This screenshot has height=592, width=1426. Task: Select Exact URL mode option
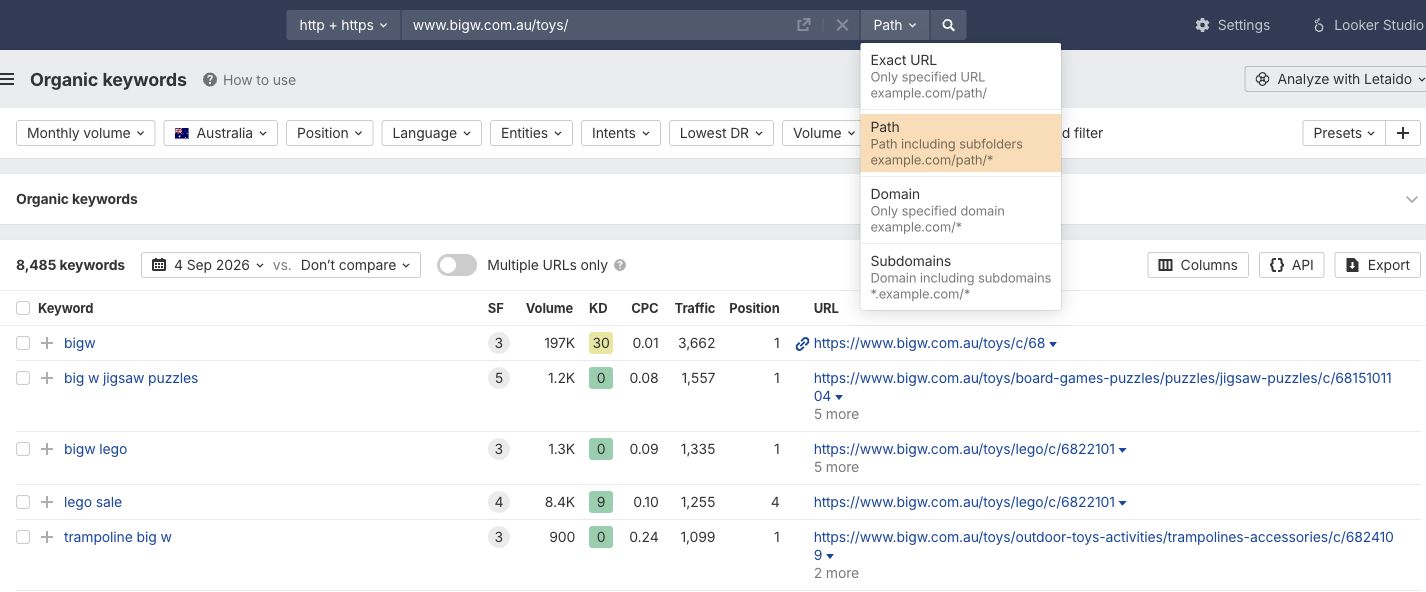point(960,76)
